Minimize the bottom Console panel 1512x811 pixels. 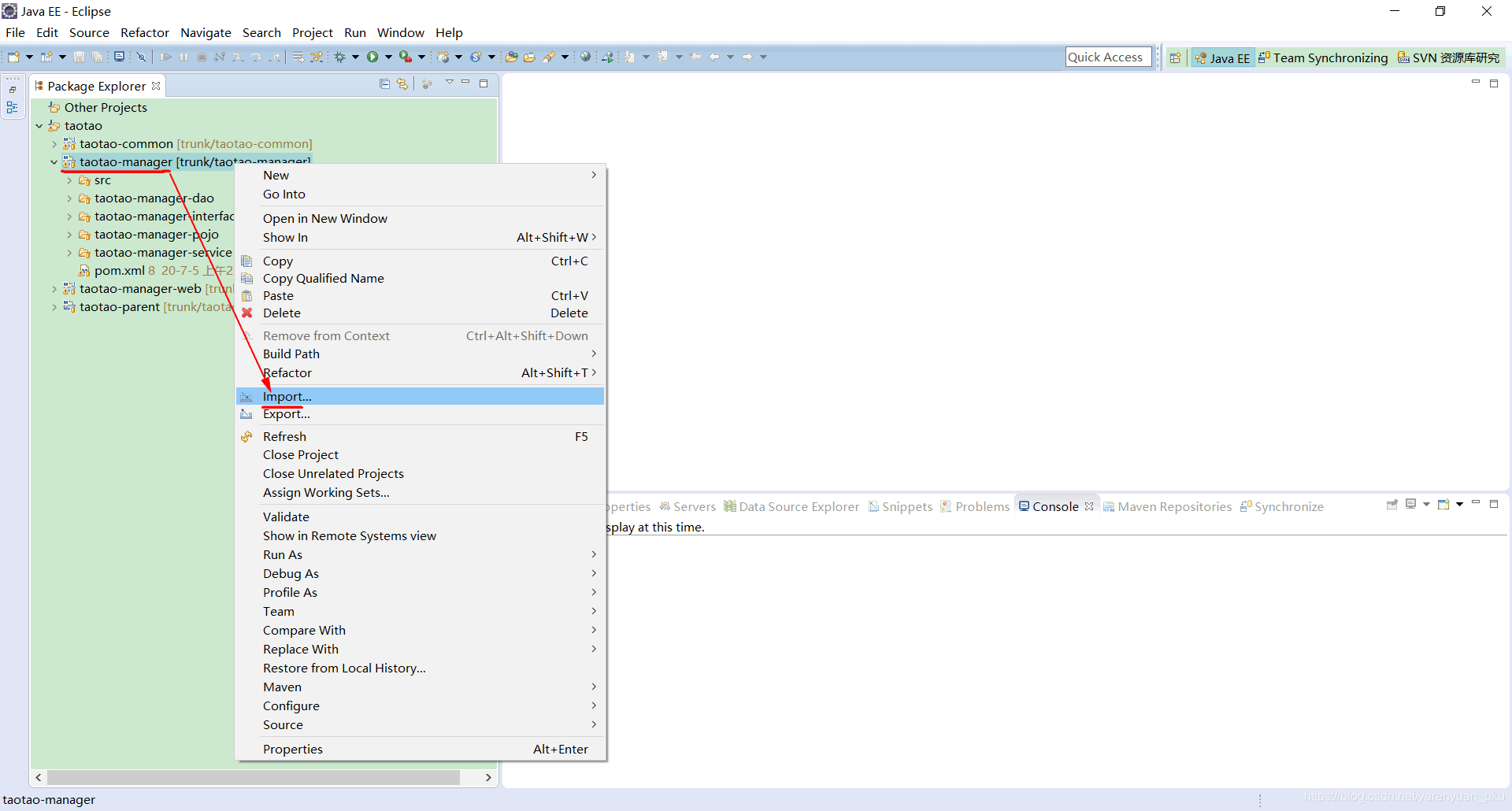coord(1476,502)
